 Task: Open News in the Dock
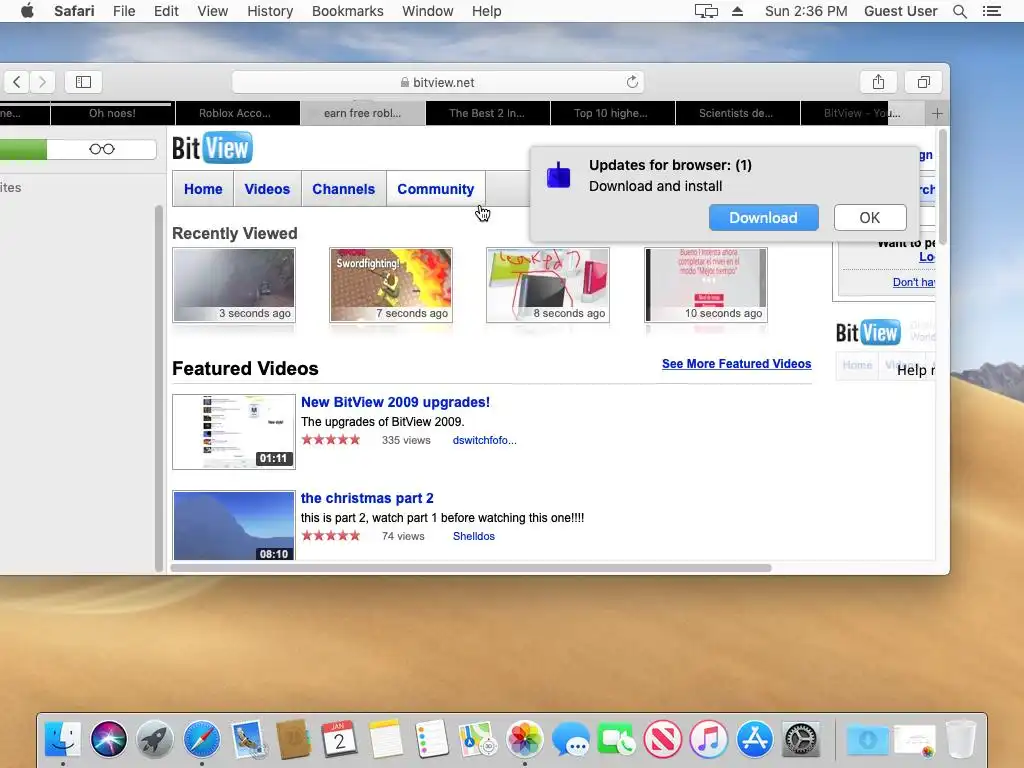click(662, 739)
